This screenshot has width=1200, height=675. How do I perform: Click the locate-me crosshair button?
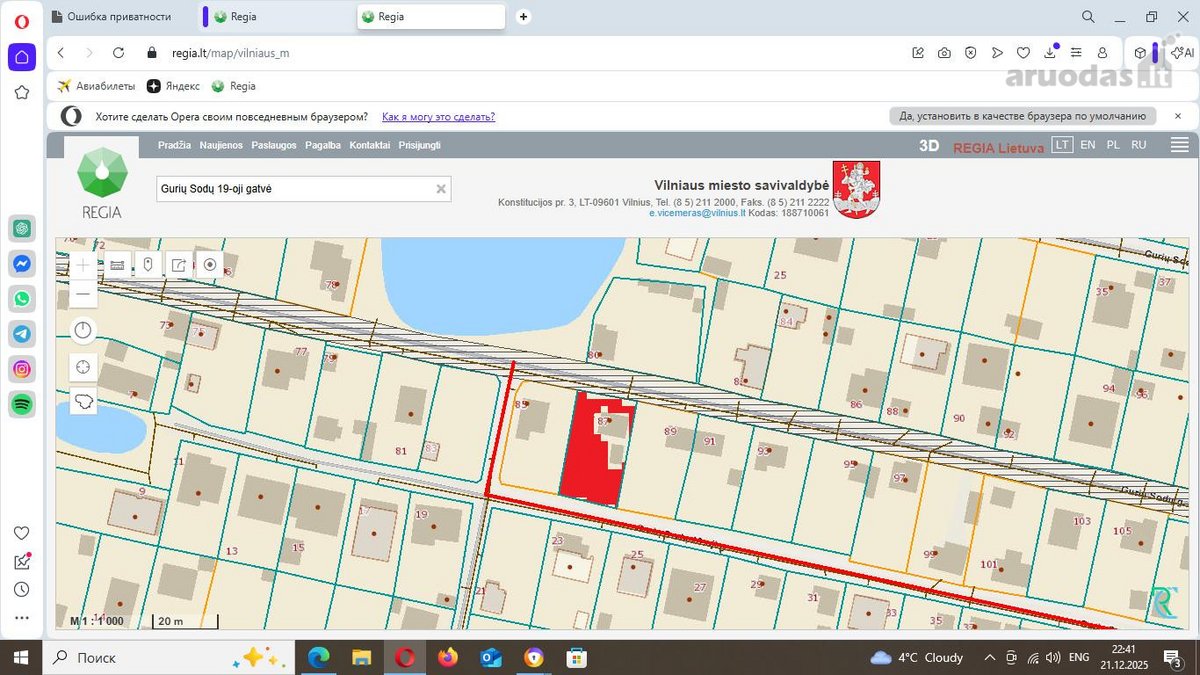(x=83, y=367)
